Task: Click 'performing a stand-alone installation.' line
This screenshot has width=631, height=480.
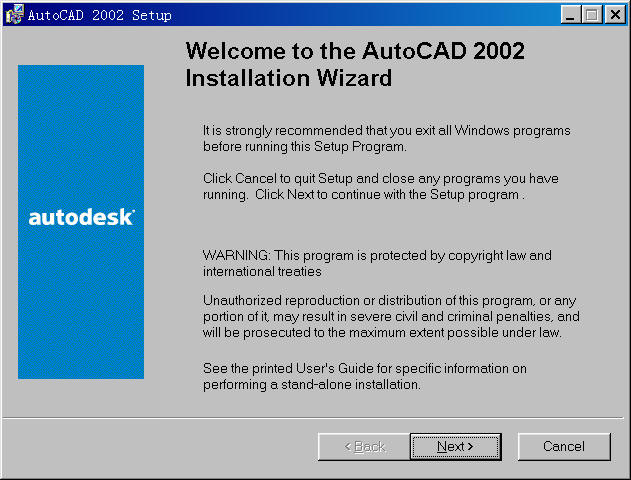Action: (312, 385)
